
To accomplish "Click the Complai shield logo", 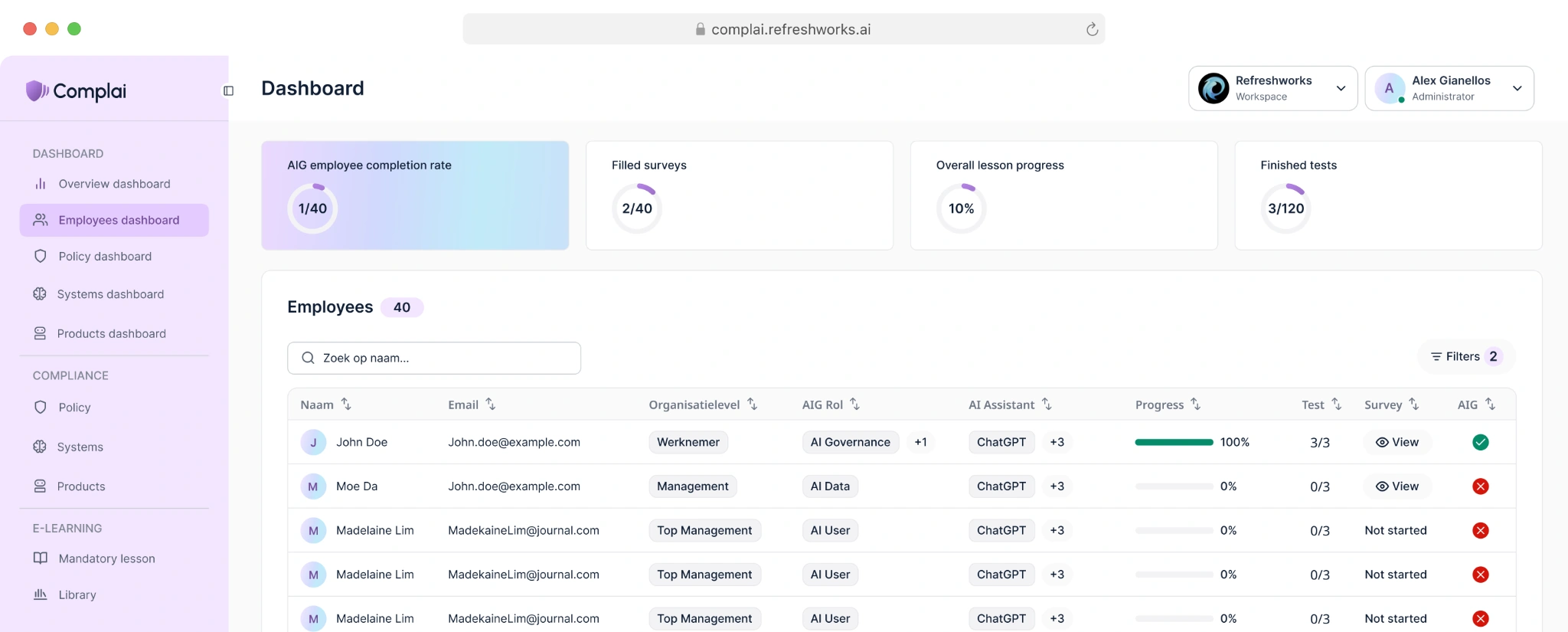I will (x=36, y=91).
